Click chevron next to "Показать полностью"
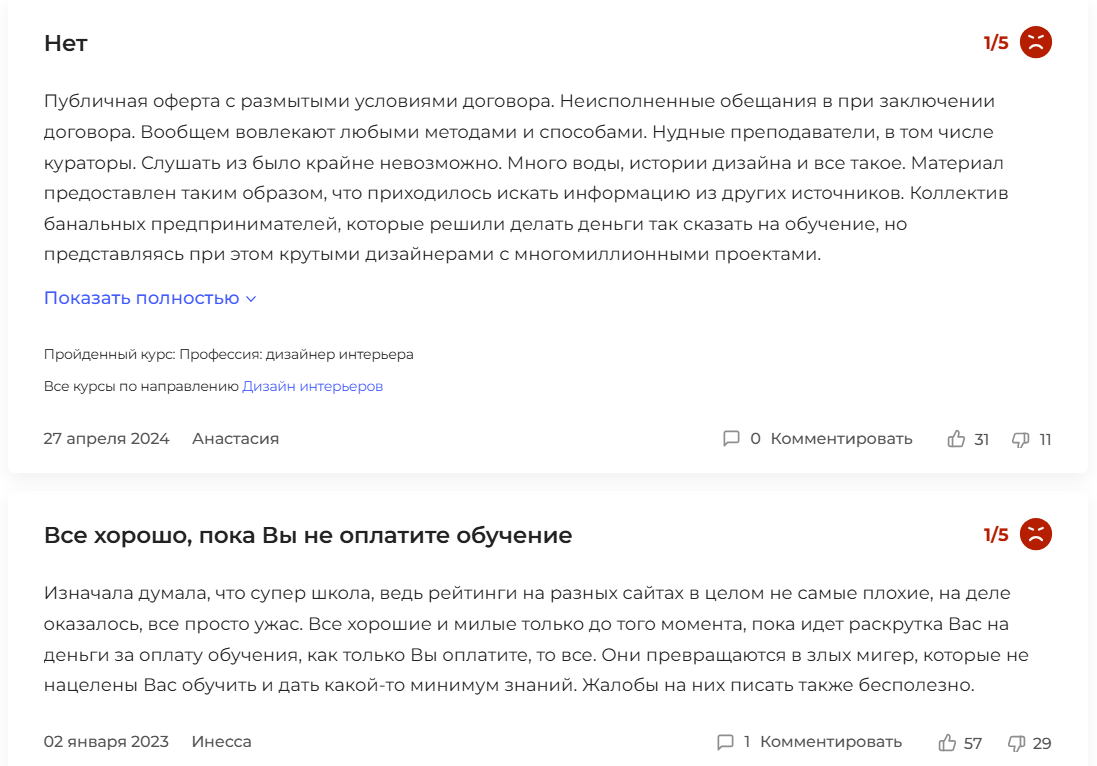The height and width of the screenshot is (766, 1097). [251, 299]
